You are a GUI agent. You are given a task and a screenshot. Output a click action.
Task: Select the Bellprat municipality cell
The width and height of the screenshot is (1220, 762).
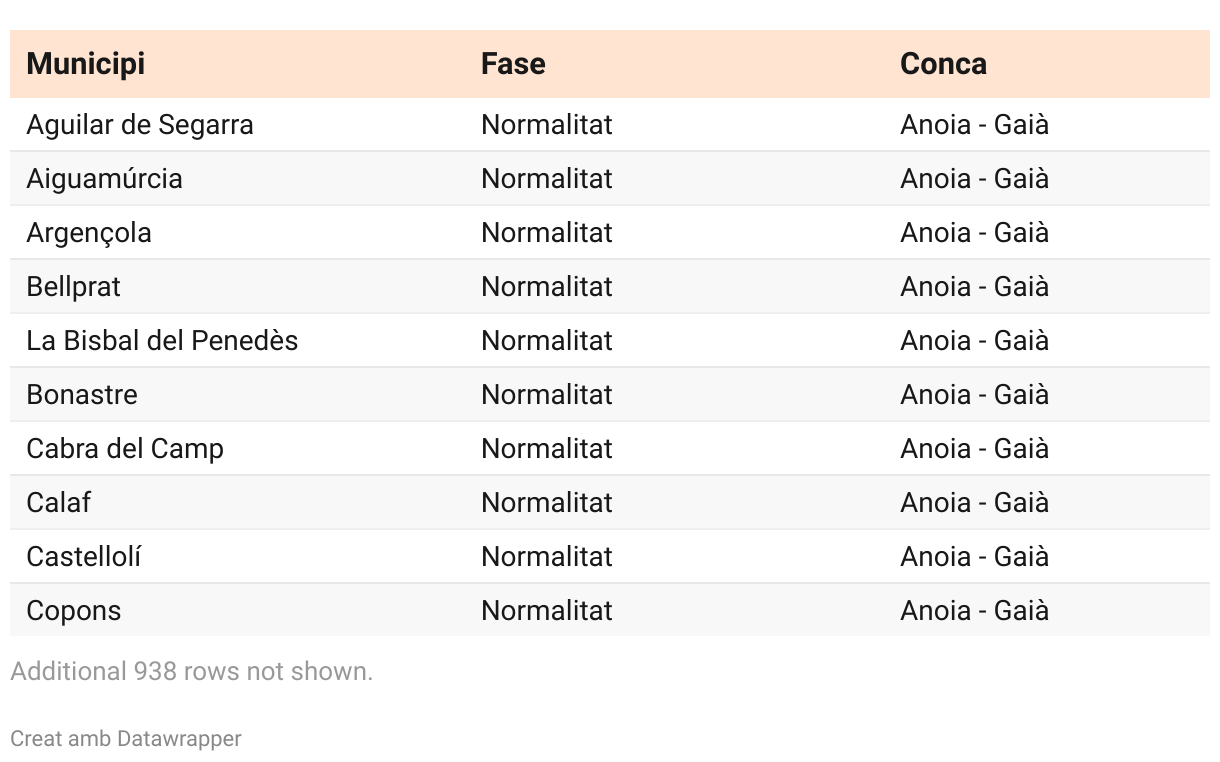[74, 287]
